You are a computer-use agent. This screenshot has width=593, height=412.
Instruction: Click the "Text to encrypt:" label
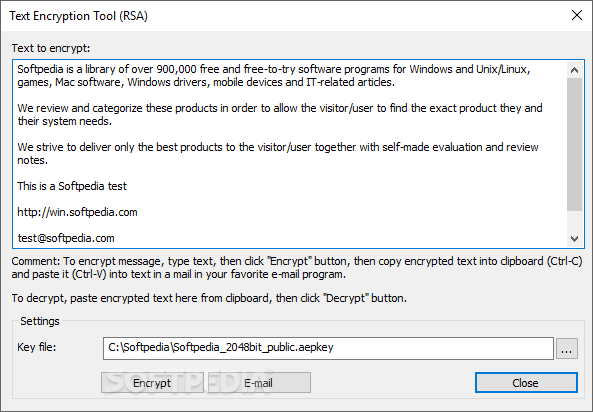click(x=51, y=48)
